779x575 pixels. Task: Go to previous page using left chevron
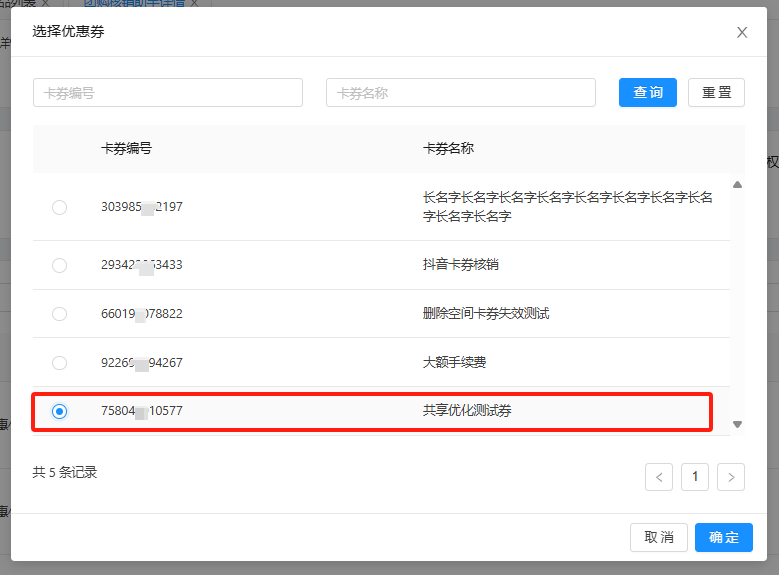pos(659,477)
